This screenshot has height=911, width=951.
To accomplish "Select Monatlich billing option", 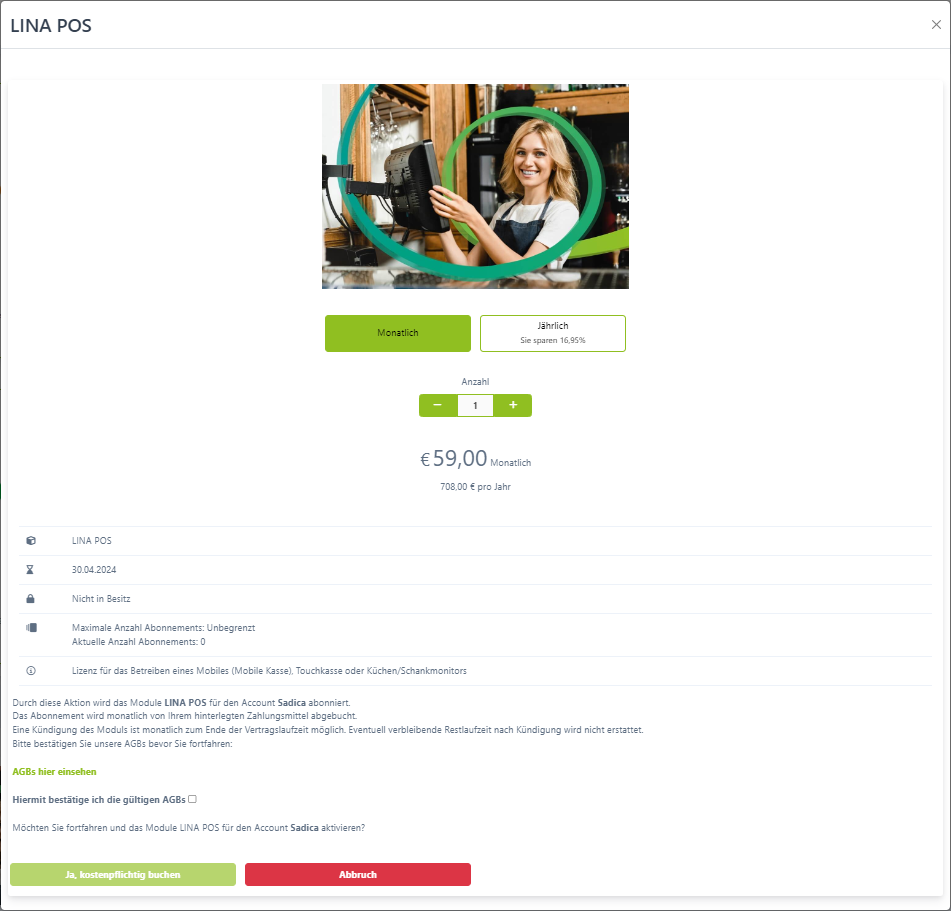I will 398,333.
